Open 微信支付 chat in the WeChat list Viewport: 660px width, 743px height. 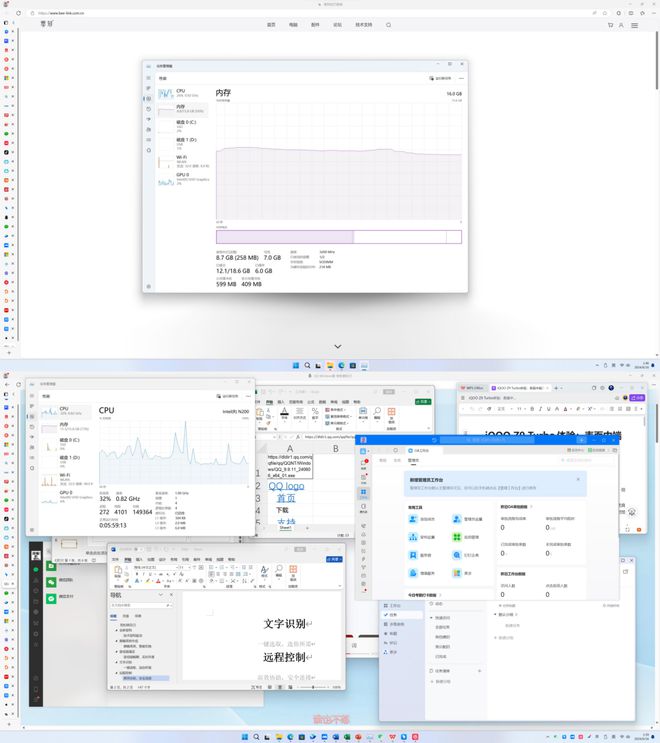pyautogui.click(x=66, y=597)
